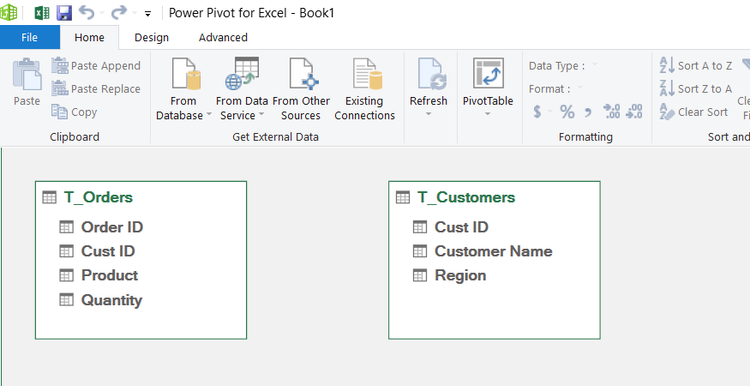Open the From Data Service icon
Image resolution: width=750 pixels, height=386 pixels.
[242, 73]
